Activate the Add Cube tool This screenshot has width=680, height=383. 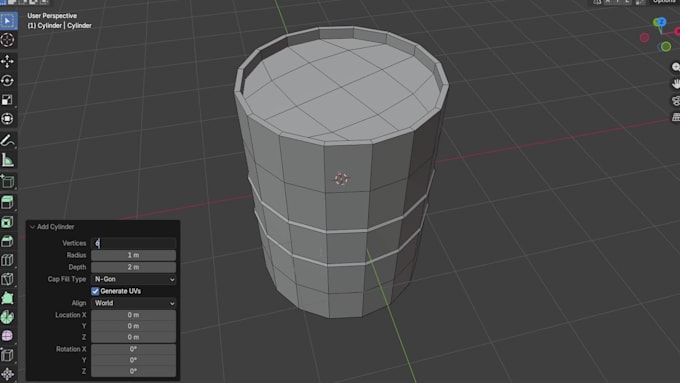pyautogui.click(x=7, y=181)
